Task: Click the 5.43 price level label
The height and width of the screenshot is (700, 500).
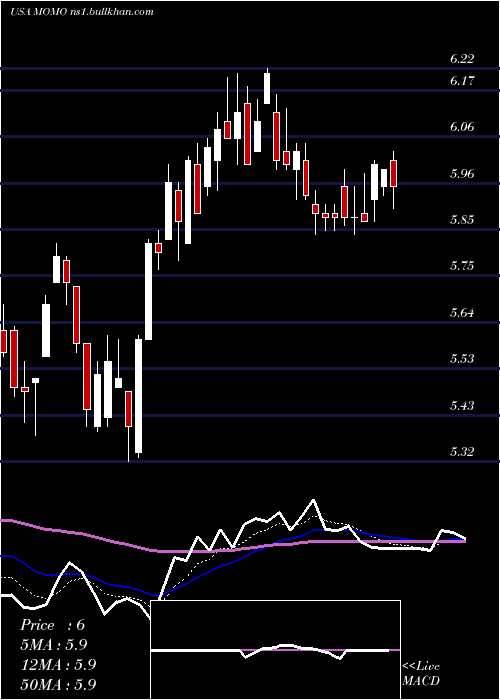Action: (x=461, y=405)
